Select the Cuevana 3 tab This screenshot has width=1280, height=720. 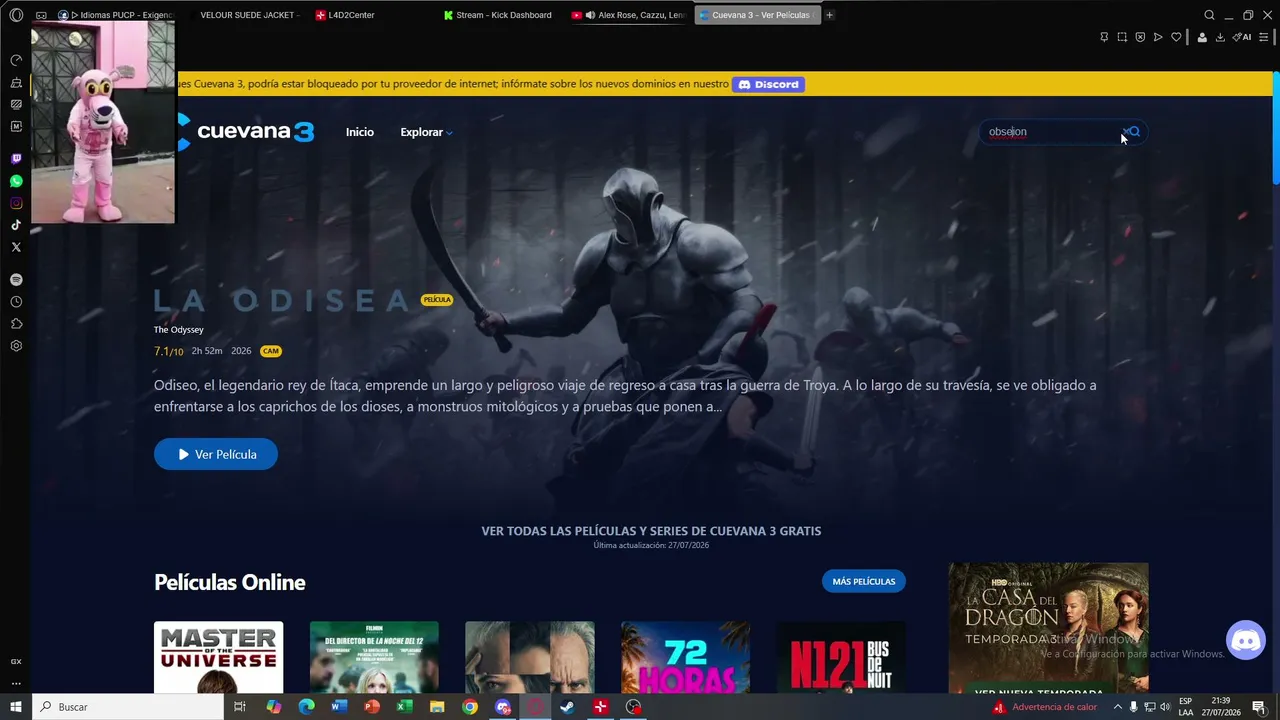coord(757,15)
